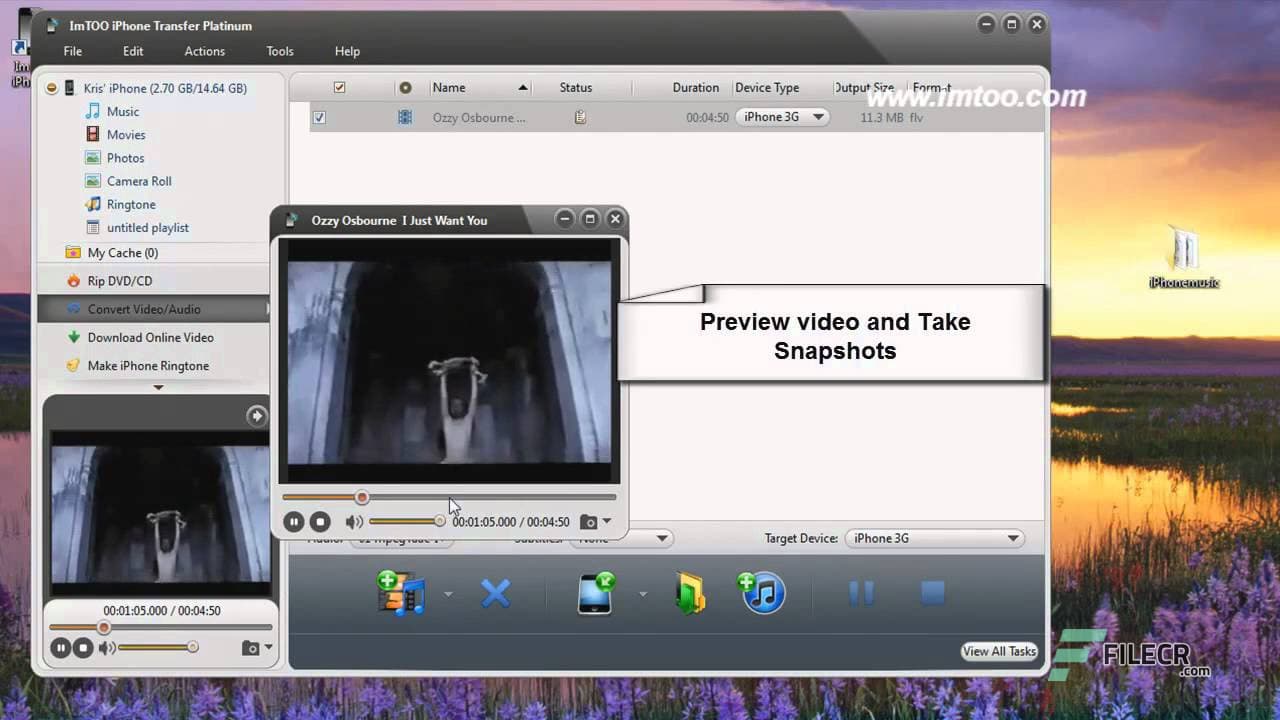The height and width of the screenshot is (720, 1280).
Task: Uncheck the Ozzy Osbourne file checkbox
Action: (319, 117)
